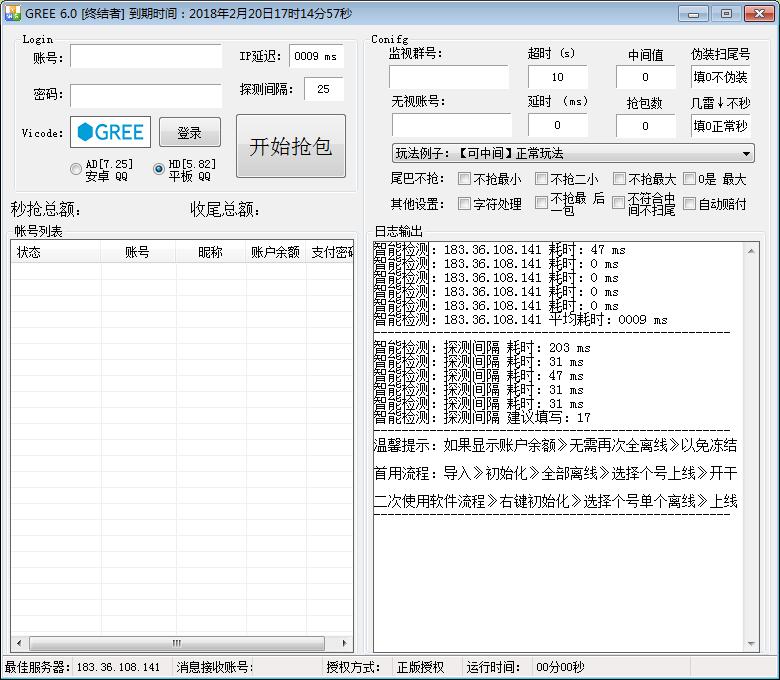Enable the 字符处理 checkbox
The height and width of the screenshot is (680, 780).
point(464,204)
